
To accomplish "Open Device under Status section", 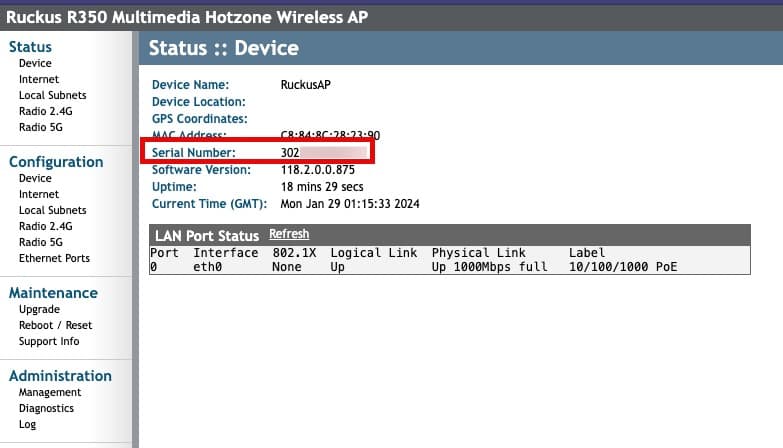I will click(35, 63).
